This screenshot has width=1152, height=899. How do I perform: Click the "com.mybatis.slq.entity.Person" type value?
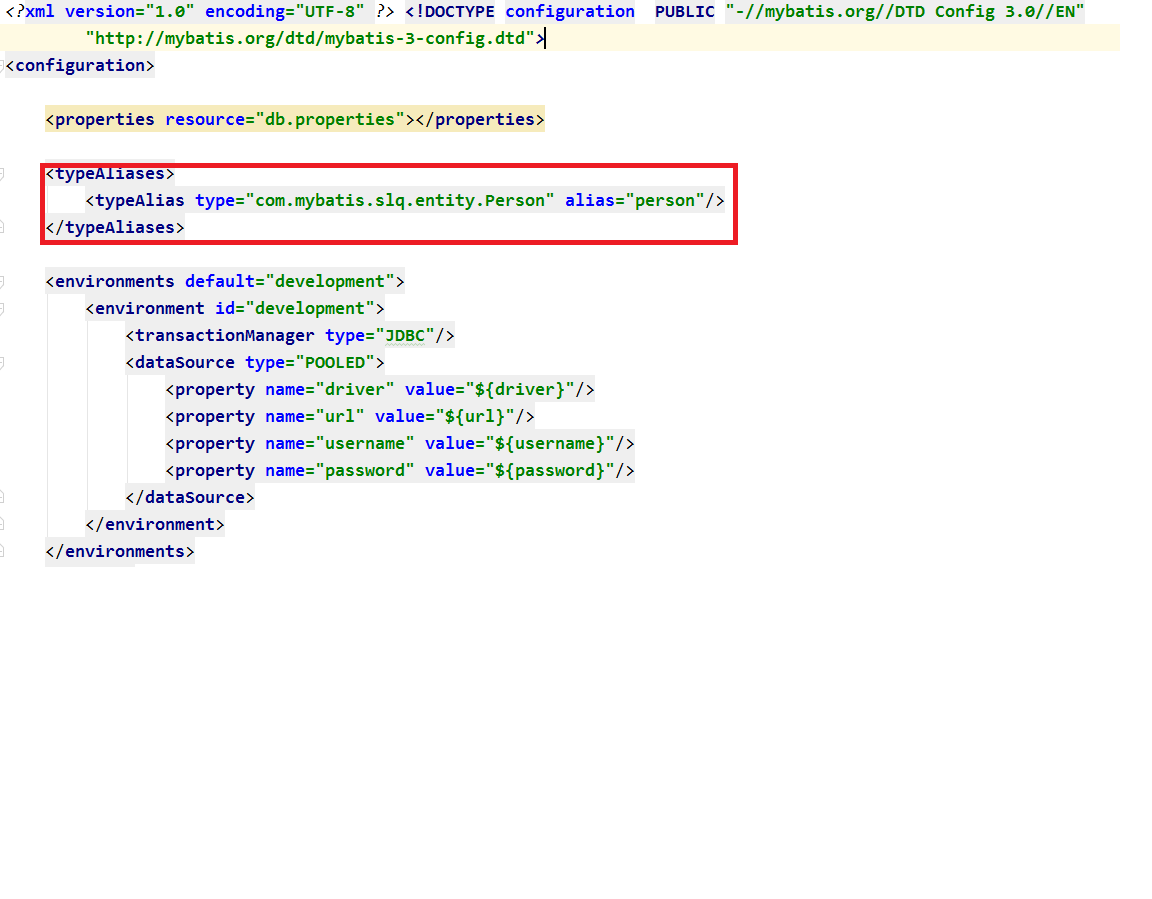coord(400,201)
